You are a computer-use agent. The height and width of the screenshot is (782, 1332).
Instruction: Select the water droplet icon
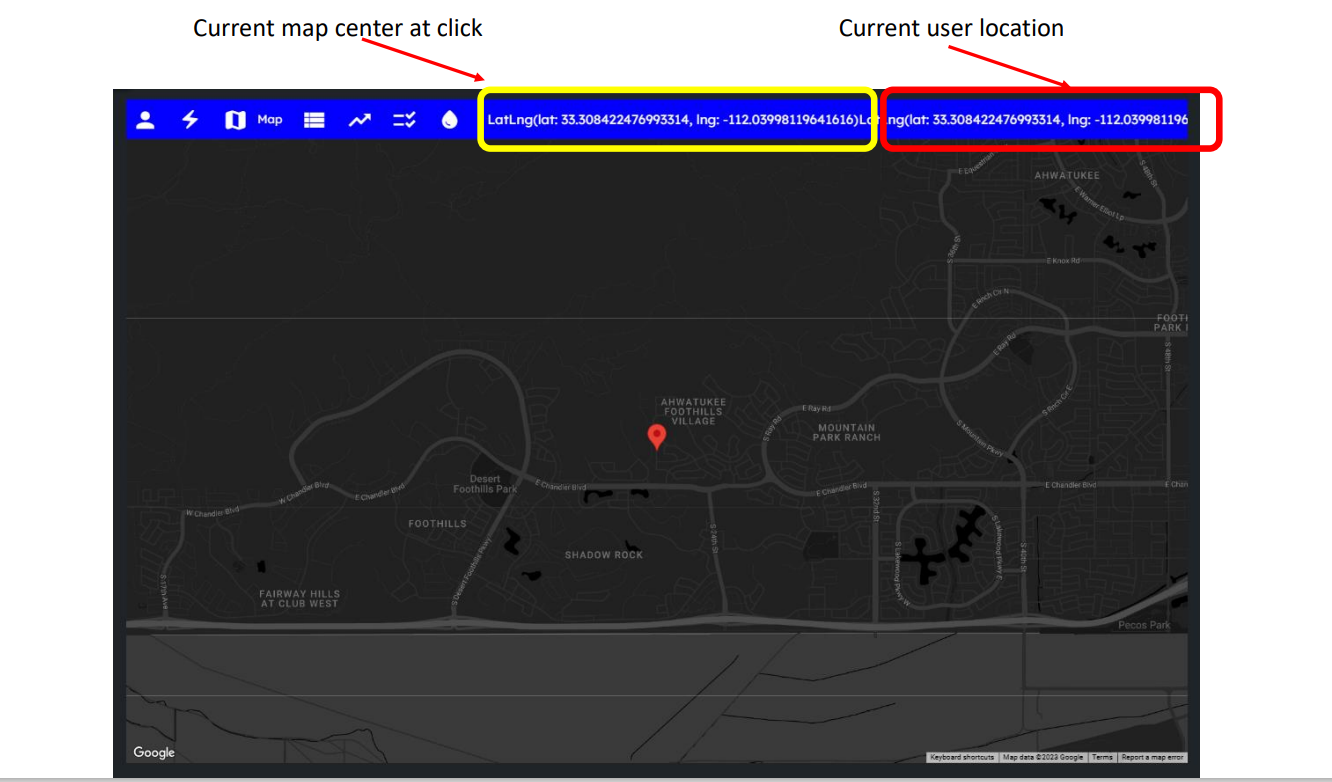click(449, 119)
